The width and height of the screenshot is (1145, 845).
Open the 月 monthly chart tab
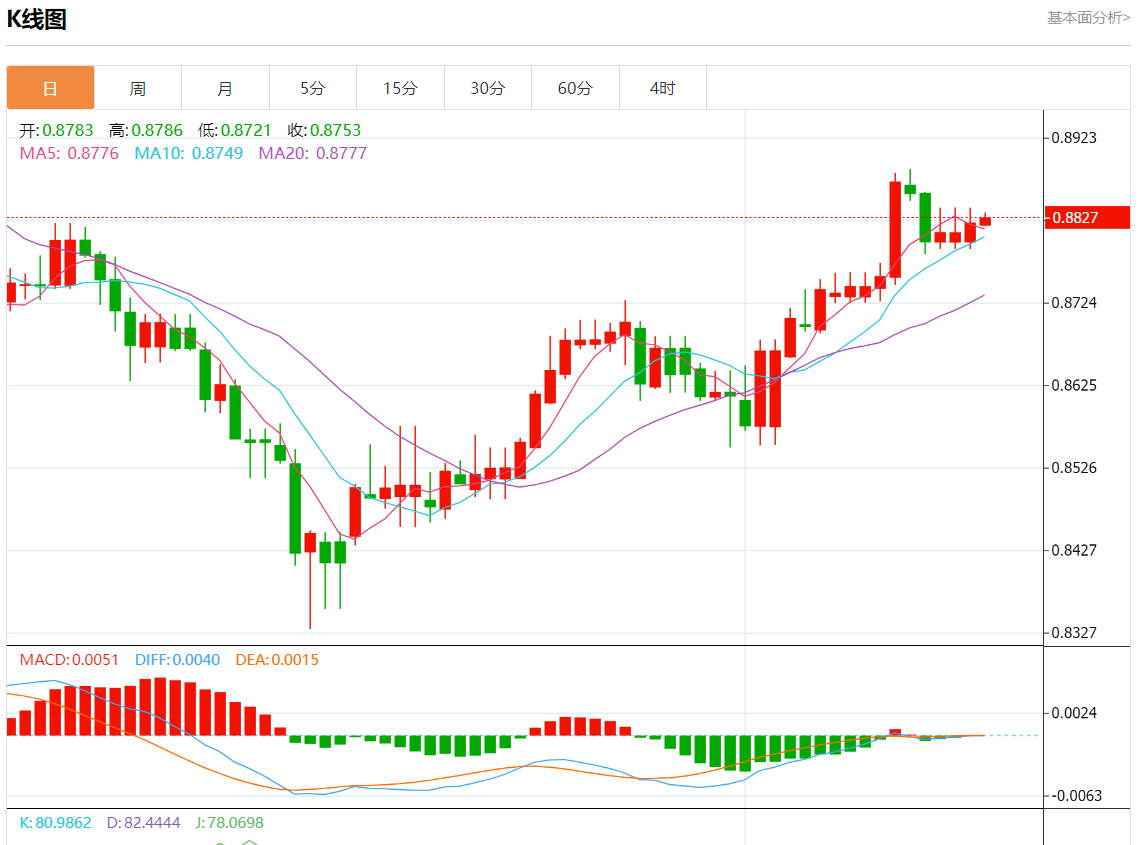[x=225, y=88]
